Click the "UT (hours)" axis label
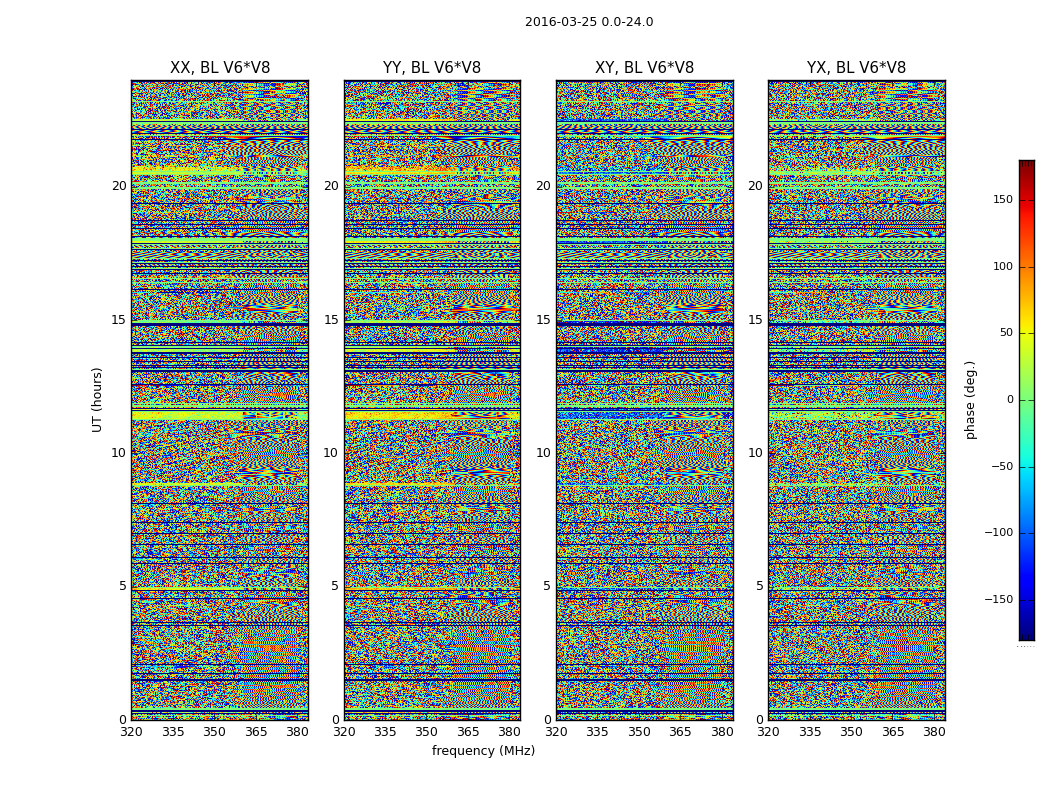Screen dimensions: 1050x800 (x=98, y=400)
